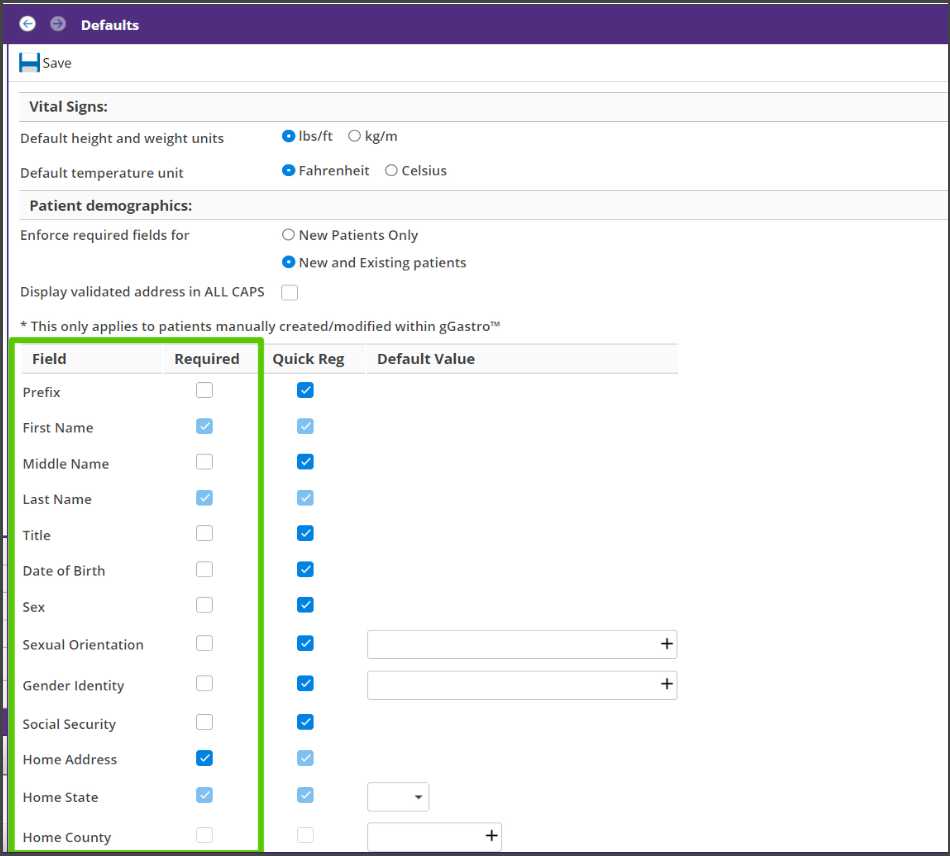Viewport: 950px width, 856px height.
Task: Add a Sexual Orientation default value with plus icon
Action: [x=666, y=643]
